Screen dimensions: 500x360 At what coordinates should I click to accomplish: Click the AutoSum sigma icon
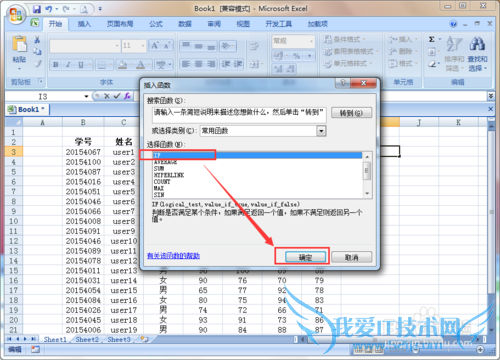[432, 39]
